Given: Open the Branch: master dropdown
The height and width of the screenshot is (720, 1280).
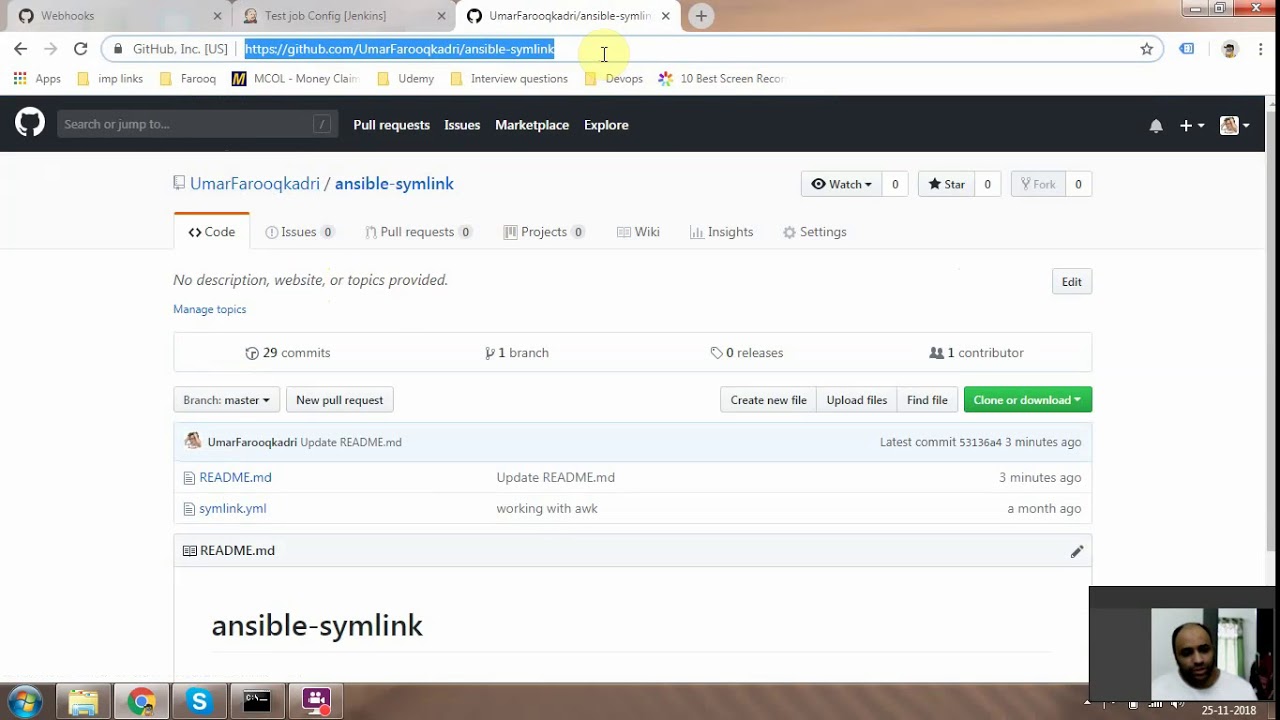Looking at the screenshot, I should 226,400.
